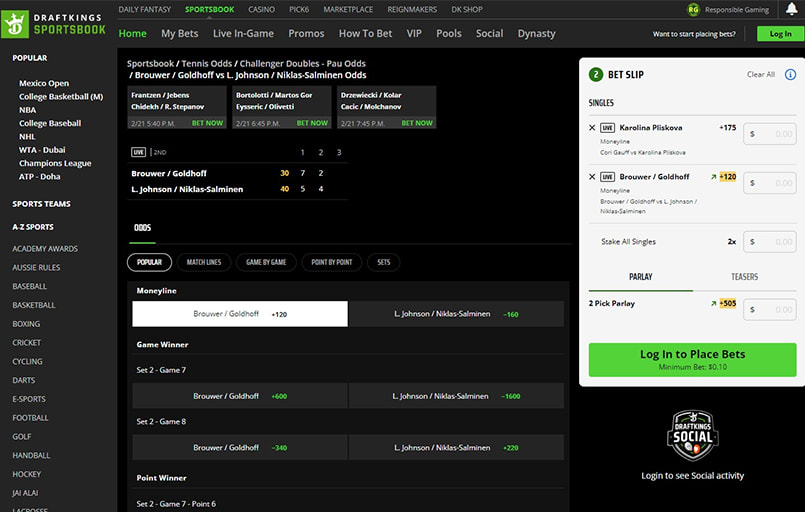Select the Point By Point filter

[332, 262]
